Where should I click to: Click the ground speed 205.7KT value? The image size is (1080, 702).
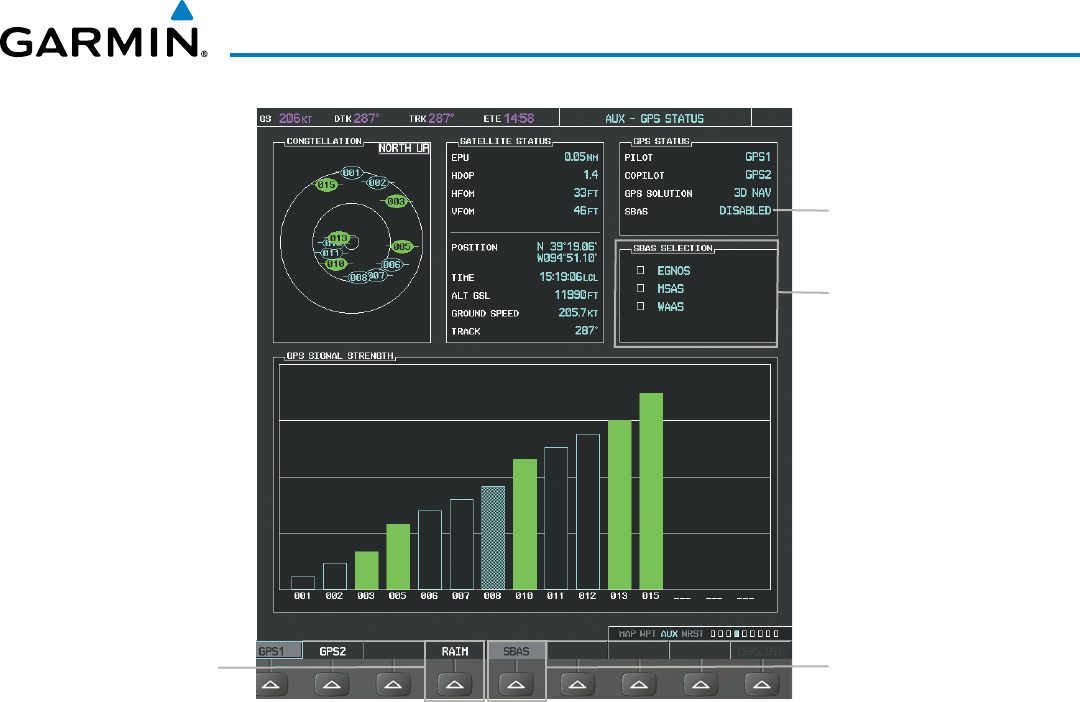tap(578, 313)
